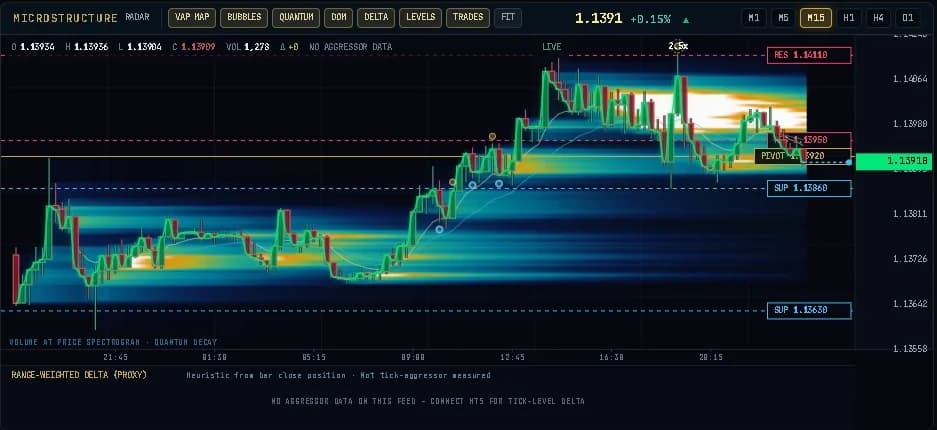Click the 1.13811 price axis label
This screenshot has height=430, width=937.
point(910,214)
